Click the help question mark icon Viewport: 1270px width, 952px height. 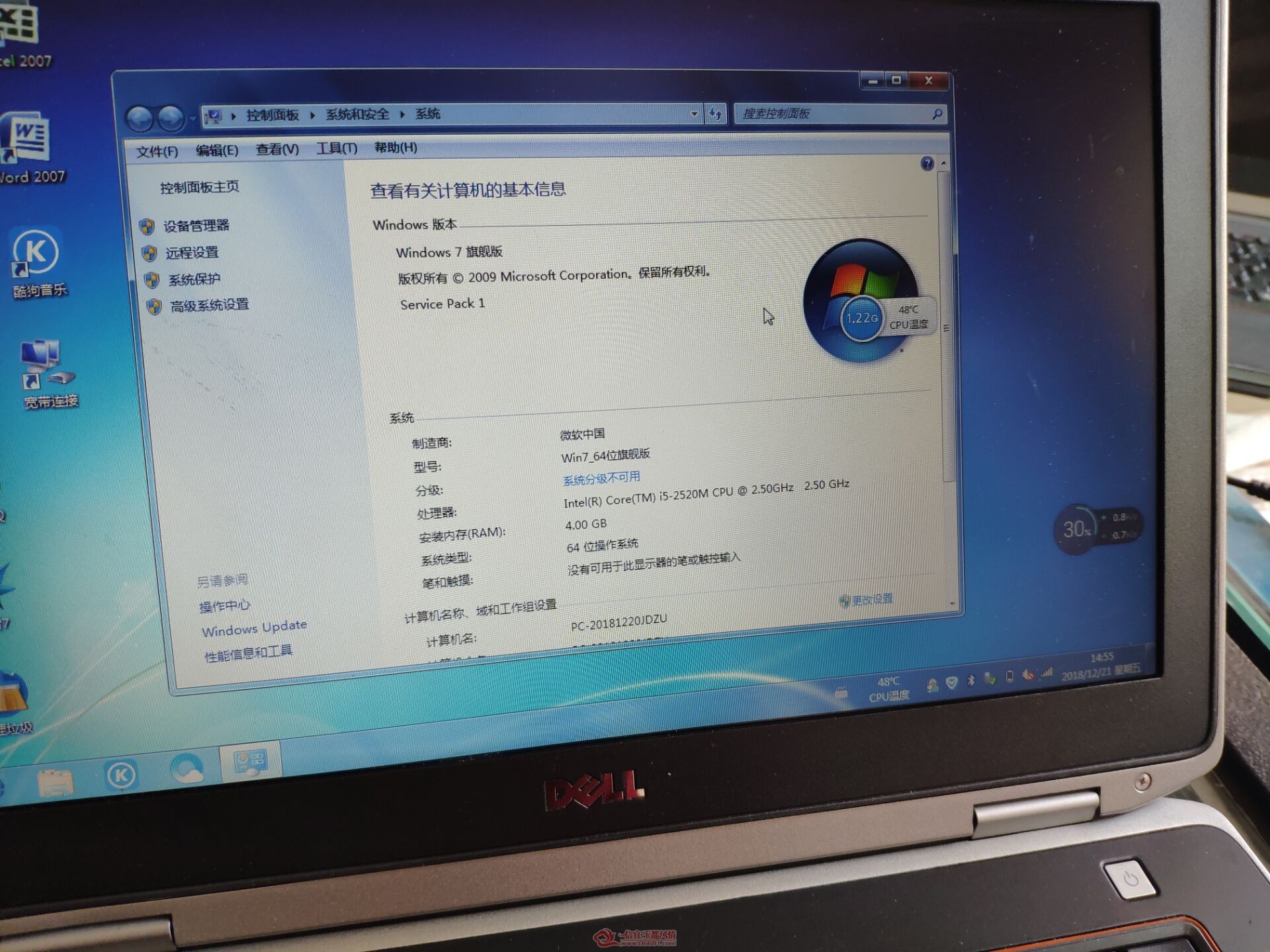tap(927, 163)
